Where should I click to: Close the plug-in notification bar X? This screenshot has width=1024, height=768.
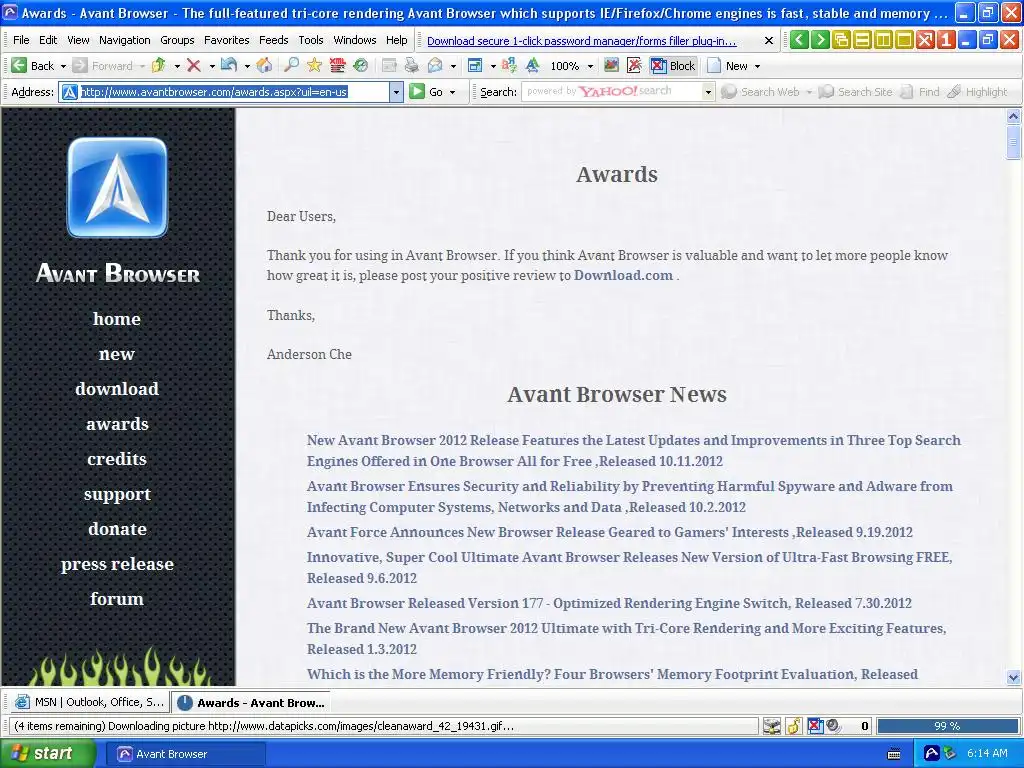click(769, 40)
